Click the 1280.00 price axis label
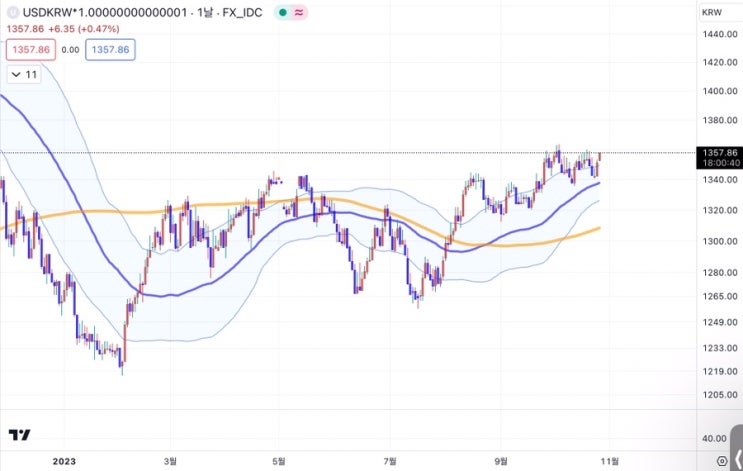 pos(720,272)
